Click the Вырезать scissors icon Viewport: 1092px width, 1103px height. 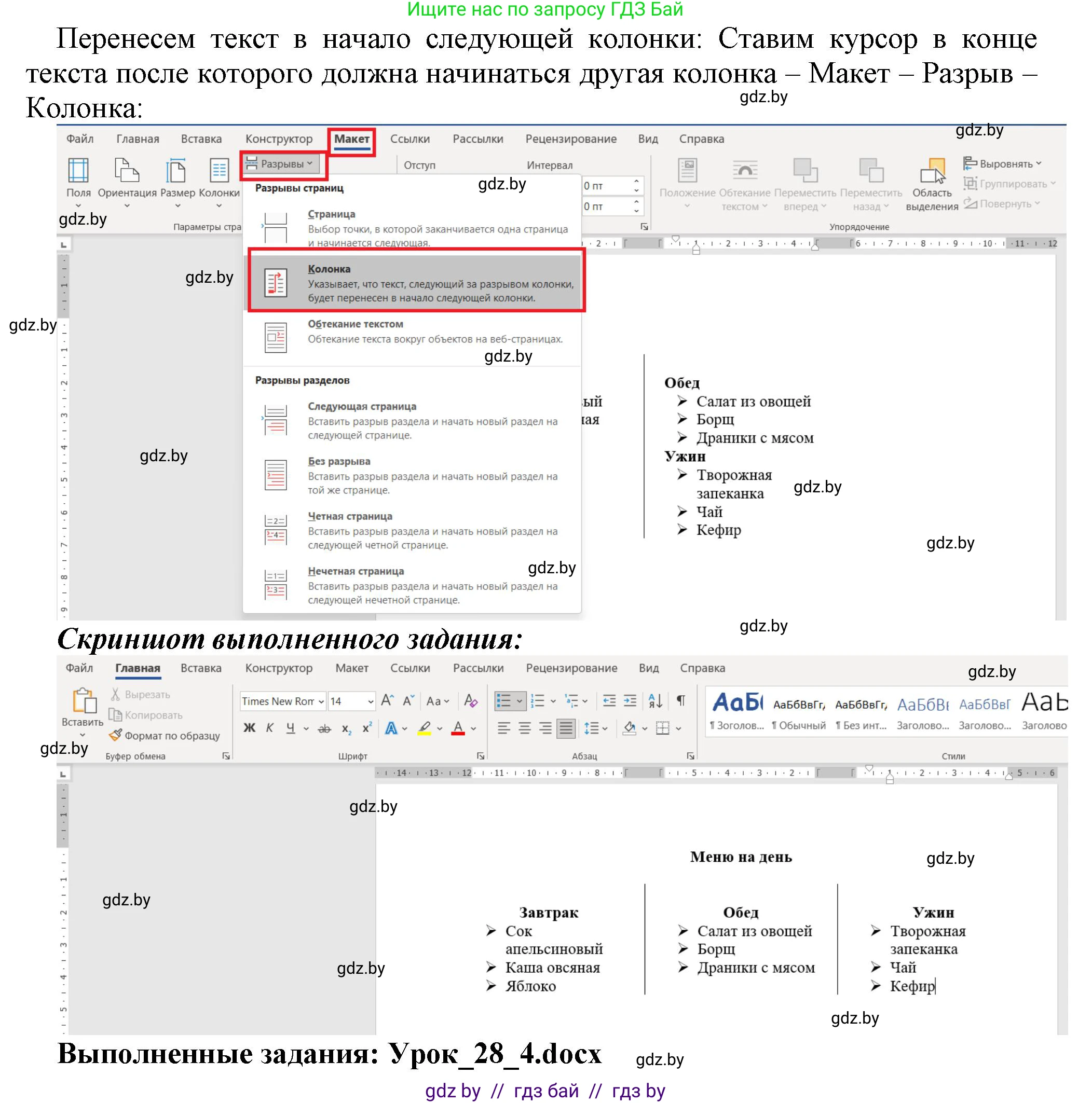pyautogui.click(x=115, y=694)
